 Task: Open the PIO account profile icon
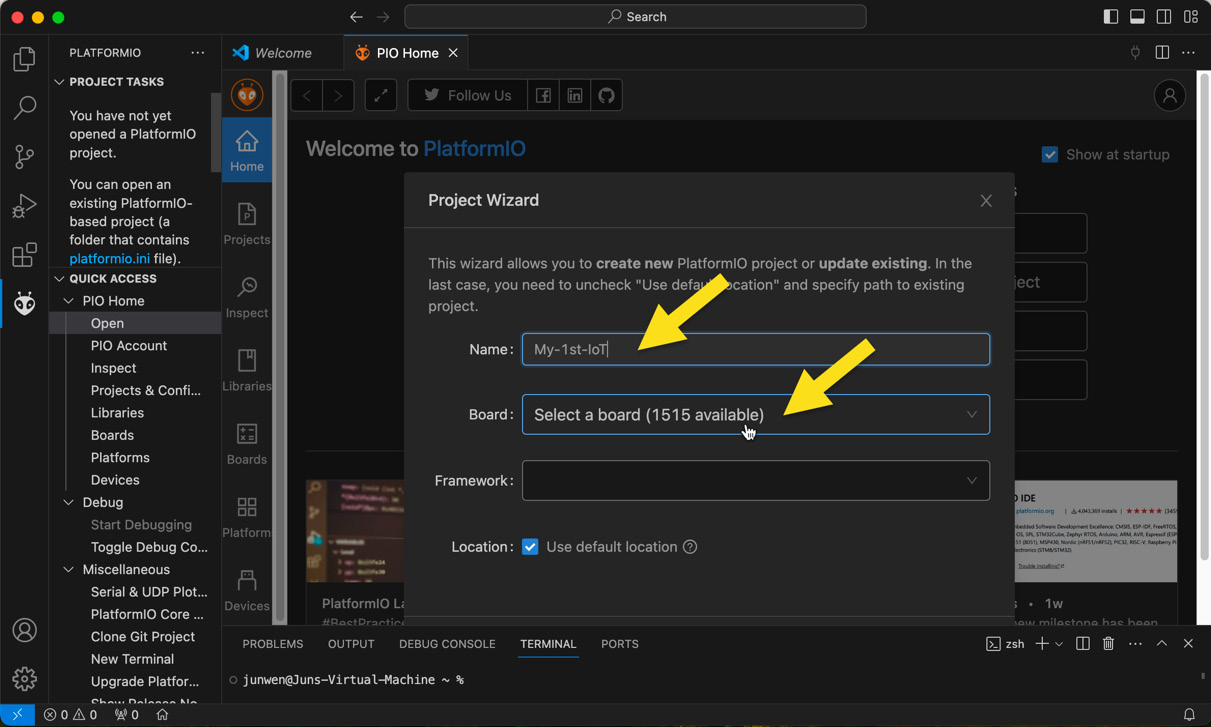coord(1169,95)
